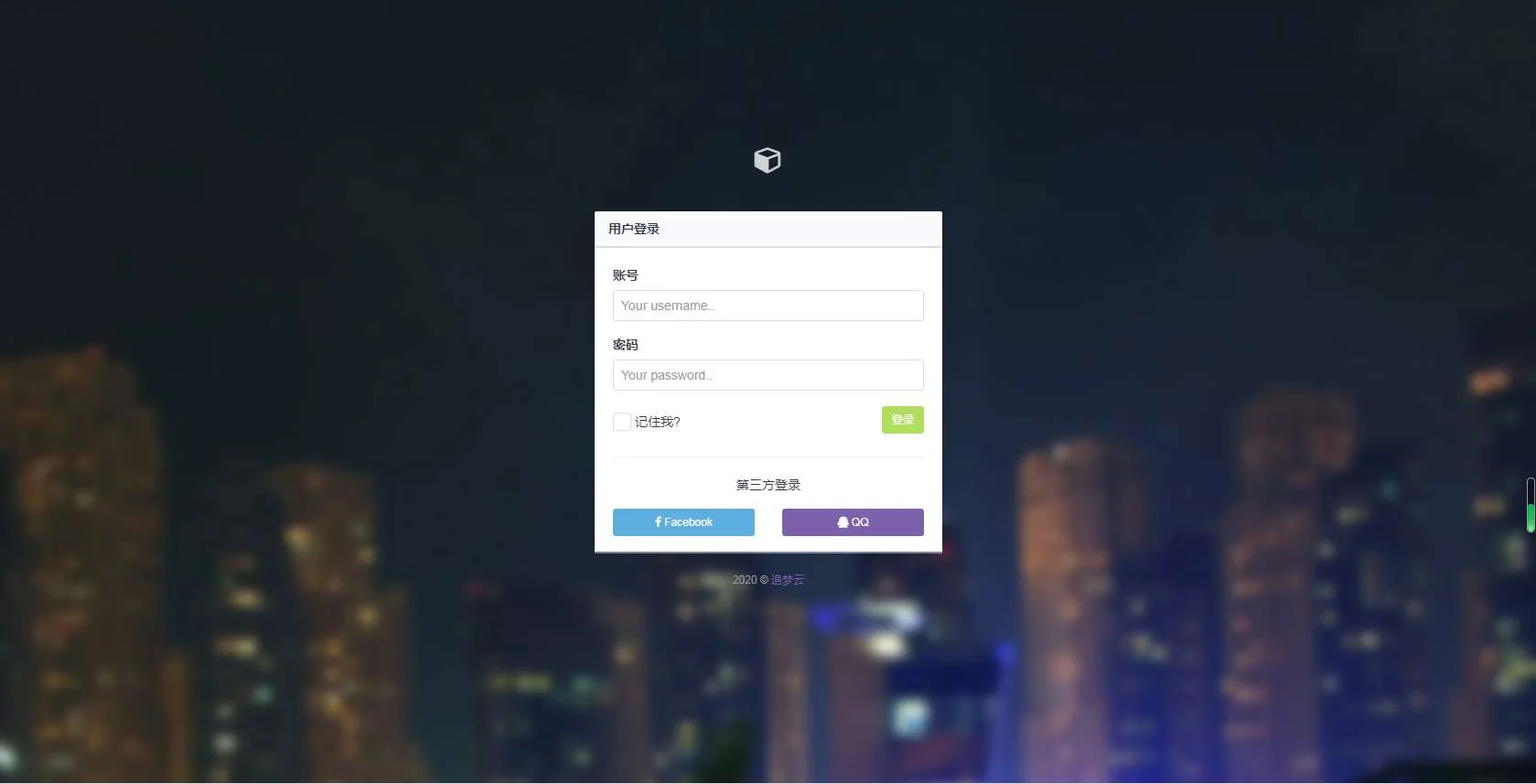Screen dimensions: 1536x784
Task: Click the 记住我? label text
Action: click(658, 422)
